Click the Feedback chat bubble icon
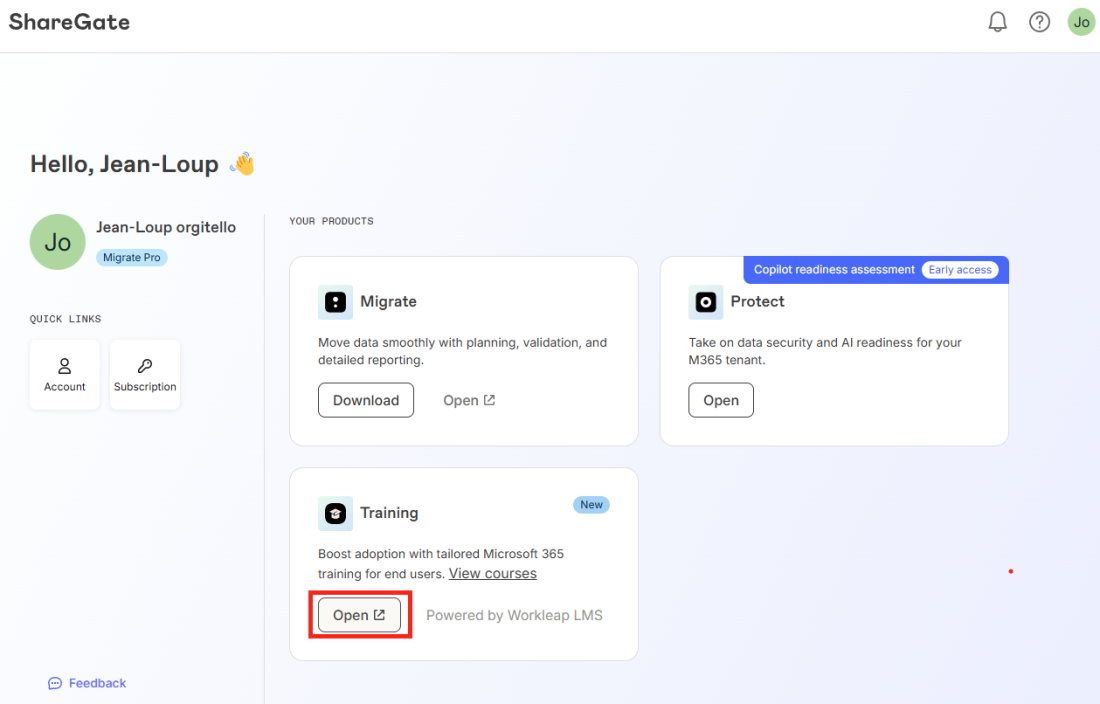1100x704 pixels. (x=55, y=683)
